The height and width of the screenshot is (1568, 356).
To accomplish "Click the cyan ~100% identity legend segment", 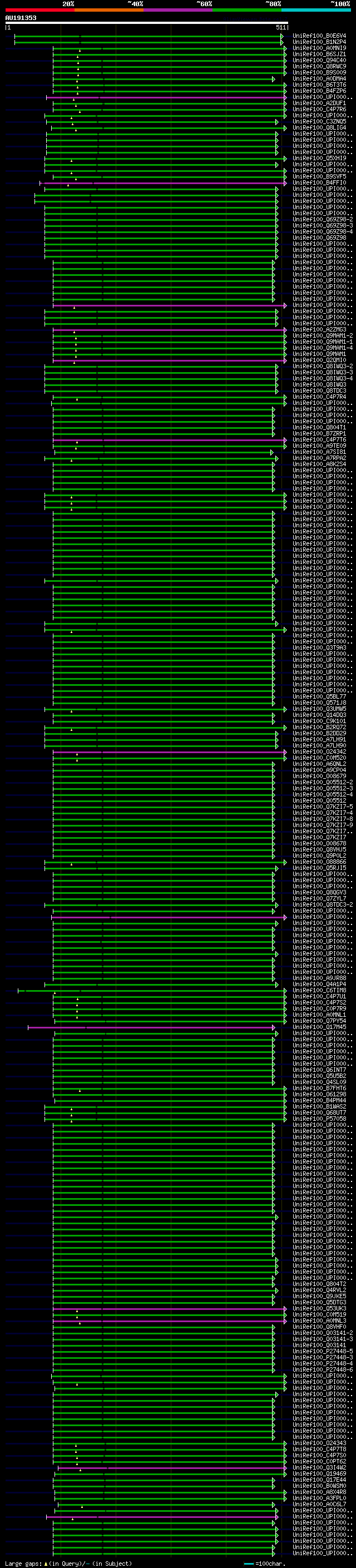I will (315, 11).
